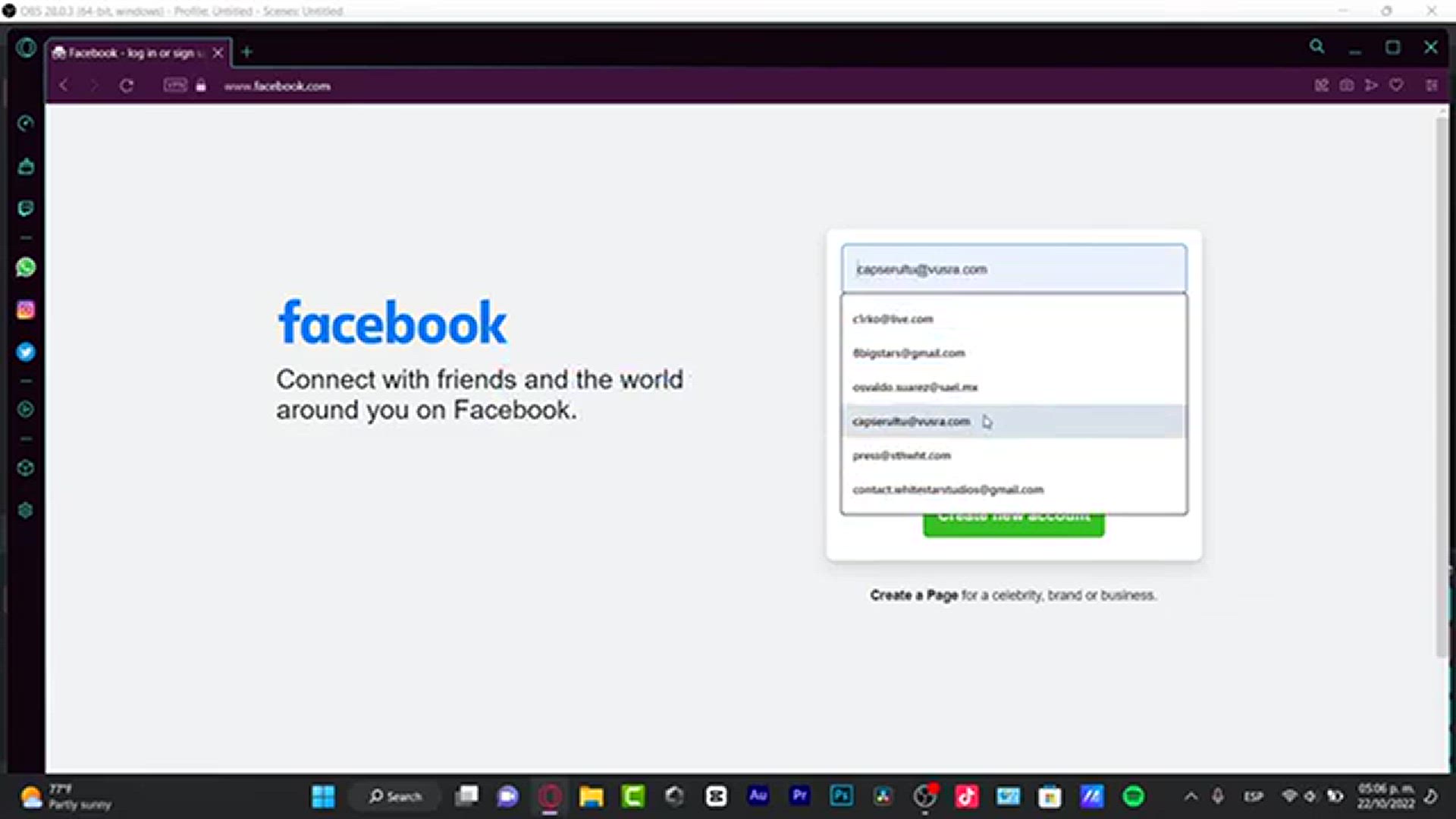The image size is (1456, 819).
Task: Open Spotify from the Windows taskbar
Action: 1133,796
